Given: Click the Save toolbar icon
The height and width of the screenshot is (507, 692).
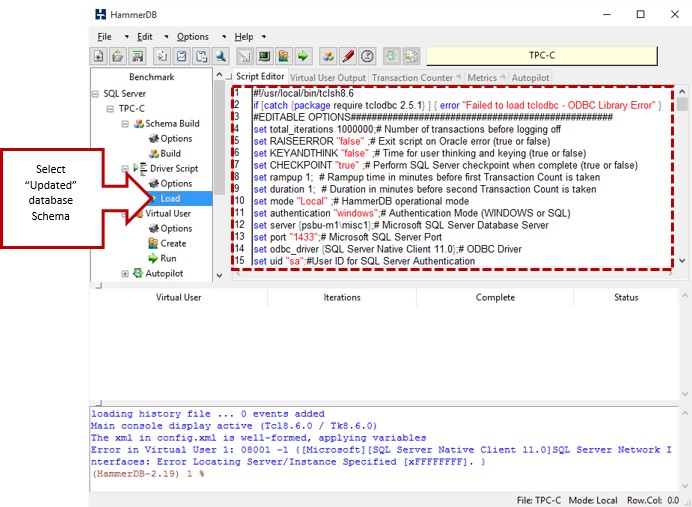Looking at the screenshot, I should coord(138,56).
